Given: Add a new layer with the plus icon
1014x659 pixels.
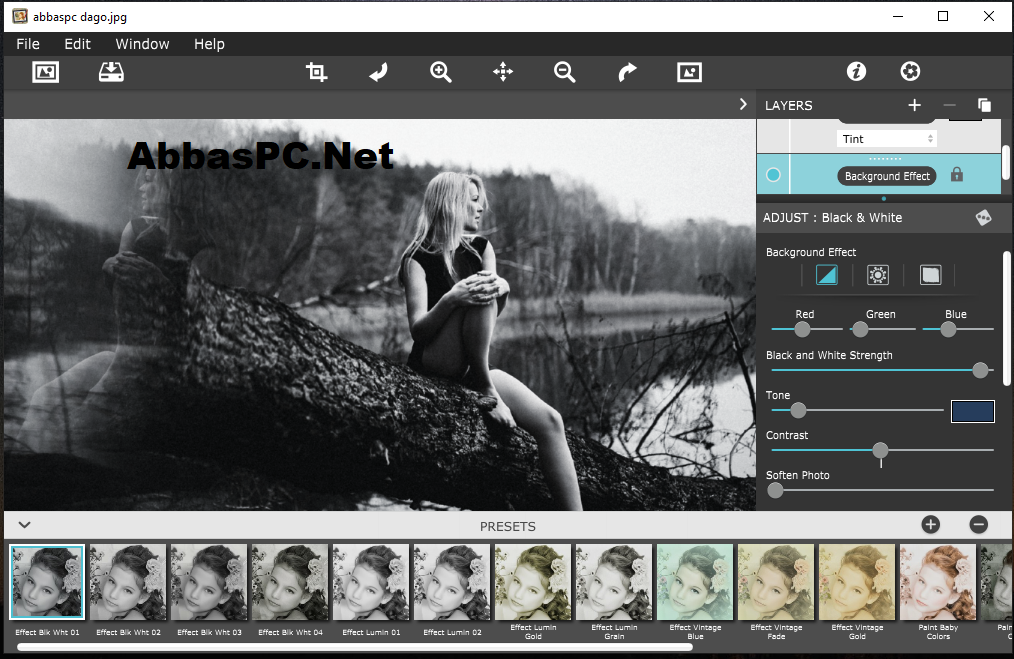Looking at the screenshot, I should (x=914, y=105).
